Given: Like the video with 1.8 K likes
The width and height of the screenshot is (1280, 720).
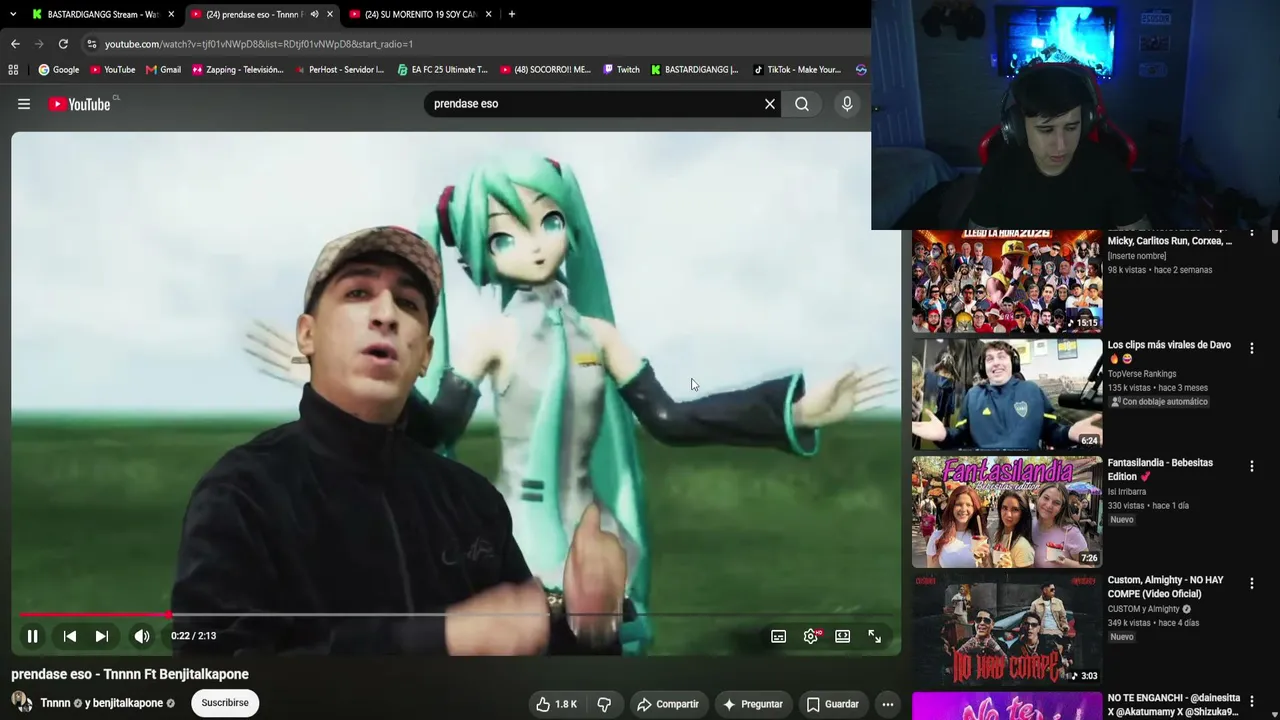Looking at the screenshot, I should (x=556, y=704).
